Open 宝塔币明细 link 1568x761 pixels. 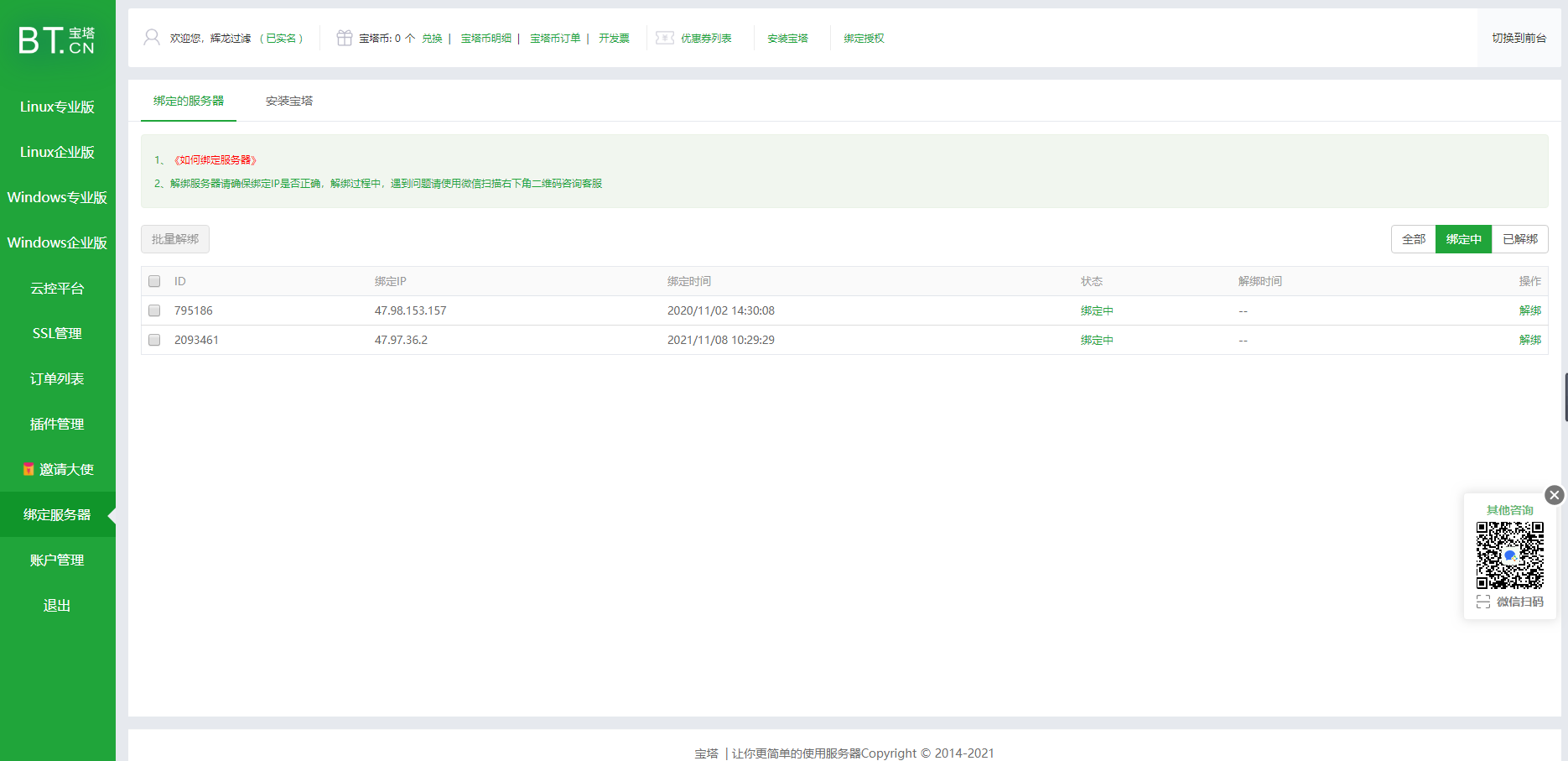tap(486, 39)
